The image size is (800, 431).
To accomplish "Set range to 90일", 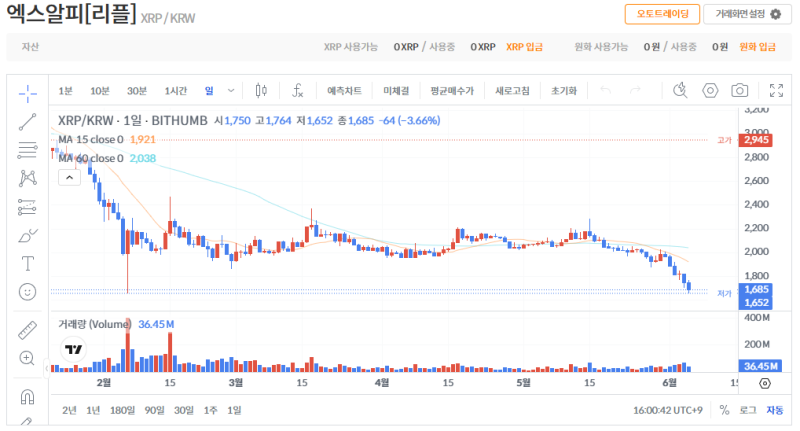I will pos(155,410).
